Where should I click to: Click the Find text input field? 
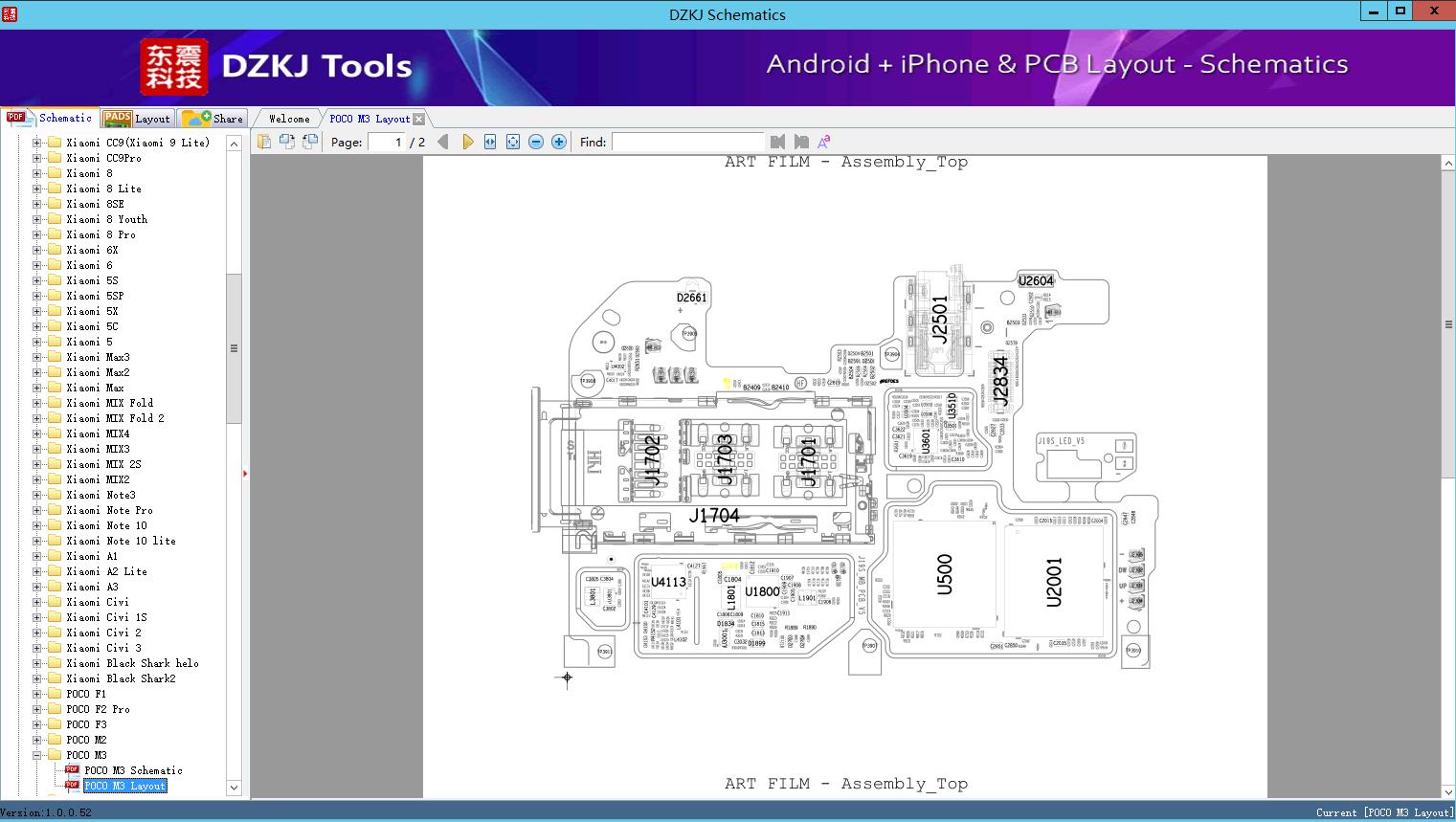(x=686, y=142)
